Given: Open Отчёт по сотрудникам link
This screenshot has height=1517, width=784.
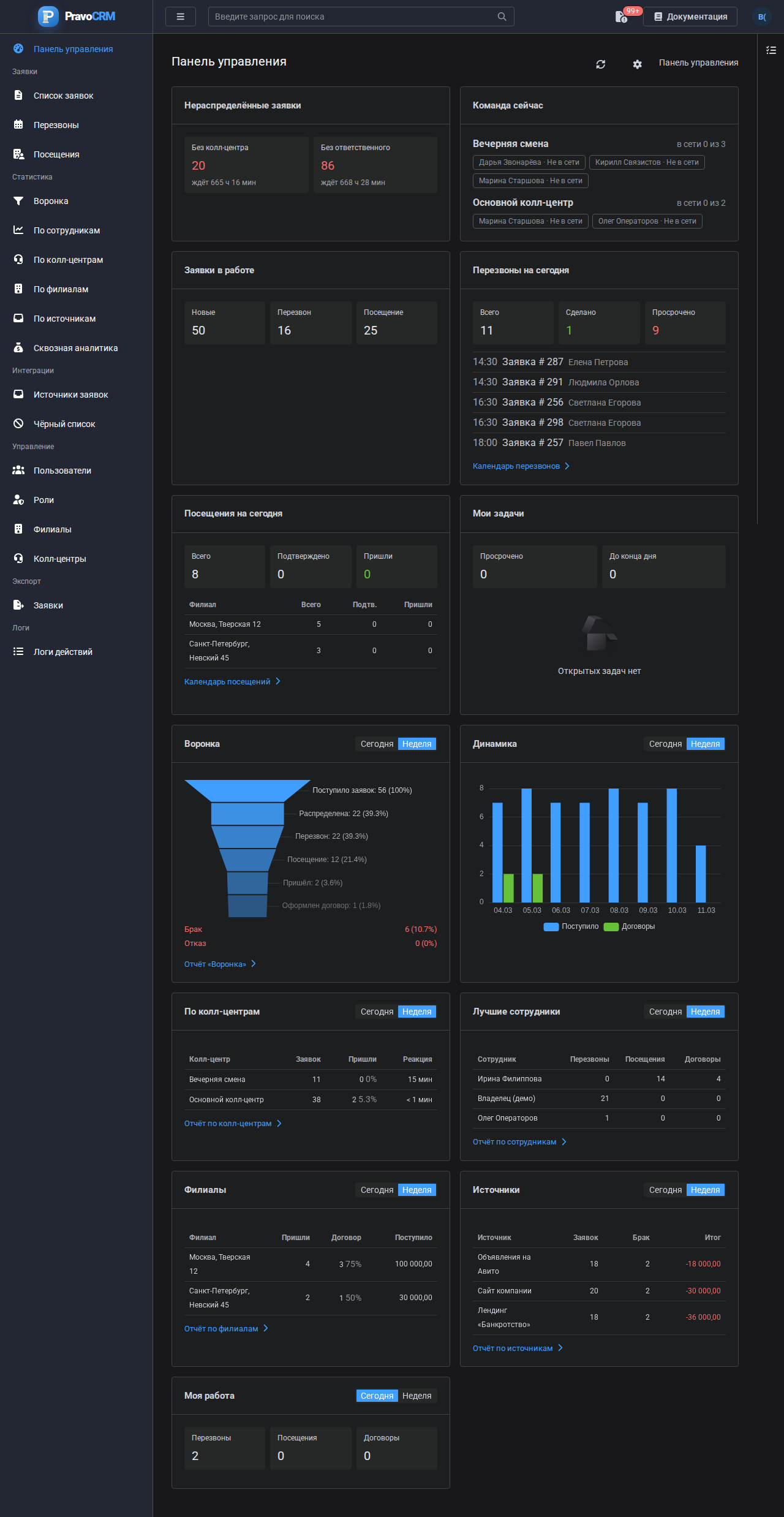Looking at the screenshot, I should [519, 1142].
